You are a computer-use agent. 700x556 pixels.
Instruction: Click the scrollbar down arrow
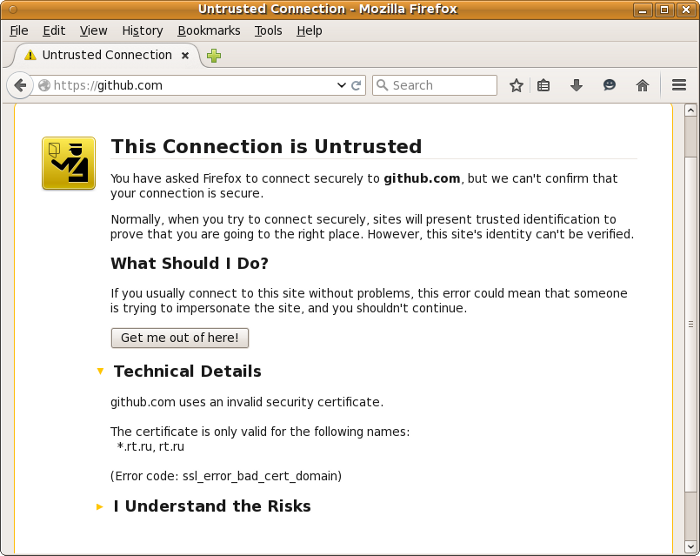point(691,546)
